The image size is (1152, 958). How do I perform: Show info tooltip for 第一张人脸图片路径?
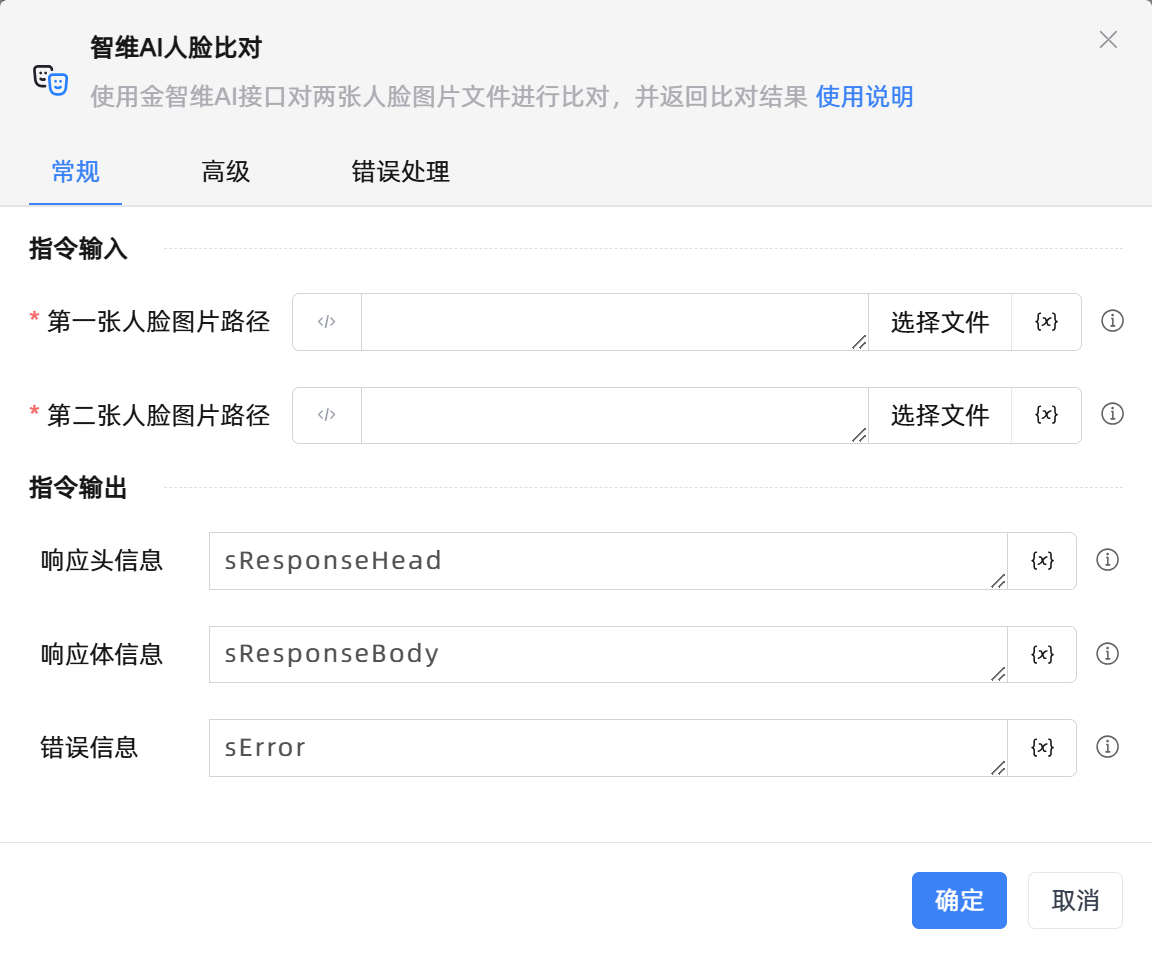[1112, 321]
